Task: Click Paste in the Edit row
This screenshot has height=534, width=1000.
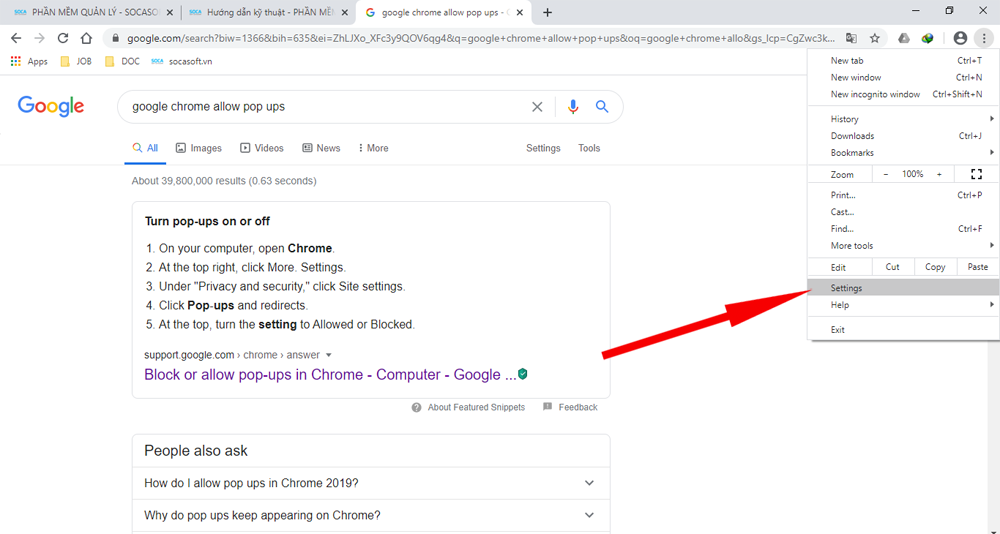Action: click(978, 267)
